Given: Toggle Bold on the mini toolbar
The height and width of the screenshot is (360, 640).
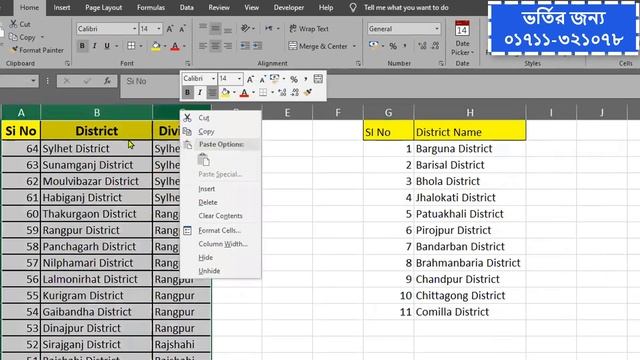Looking at the screenshot, I should pos(187,93).
